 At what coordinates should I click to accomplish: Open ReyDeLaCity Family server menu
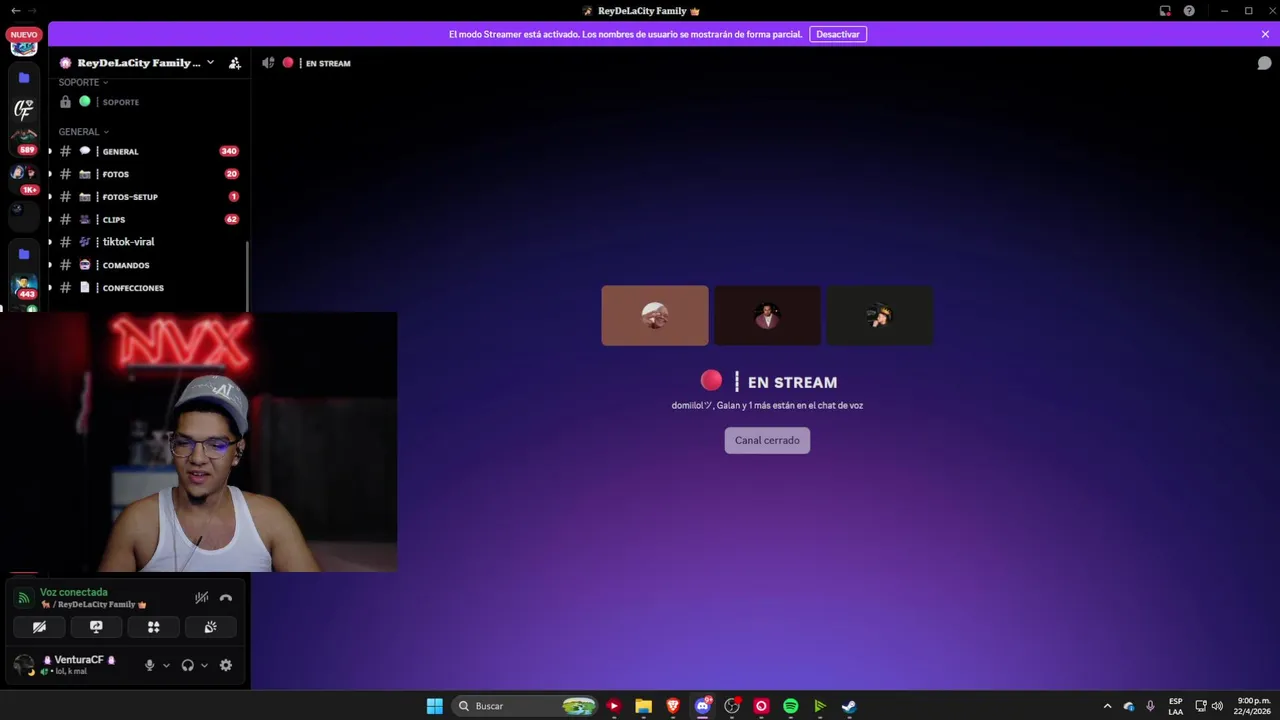[x=136, y=63]
